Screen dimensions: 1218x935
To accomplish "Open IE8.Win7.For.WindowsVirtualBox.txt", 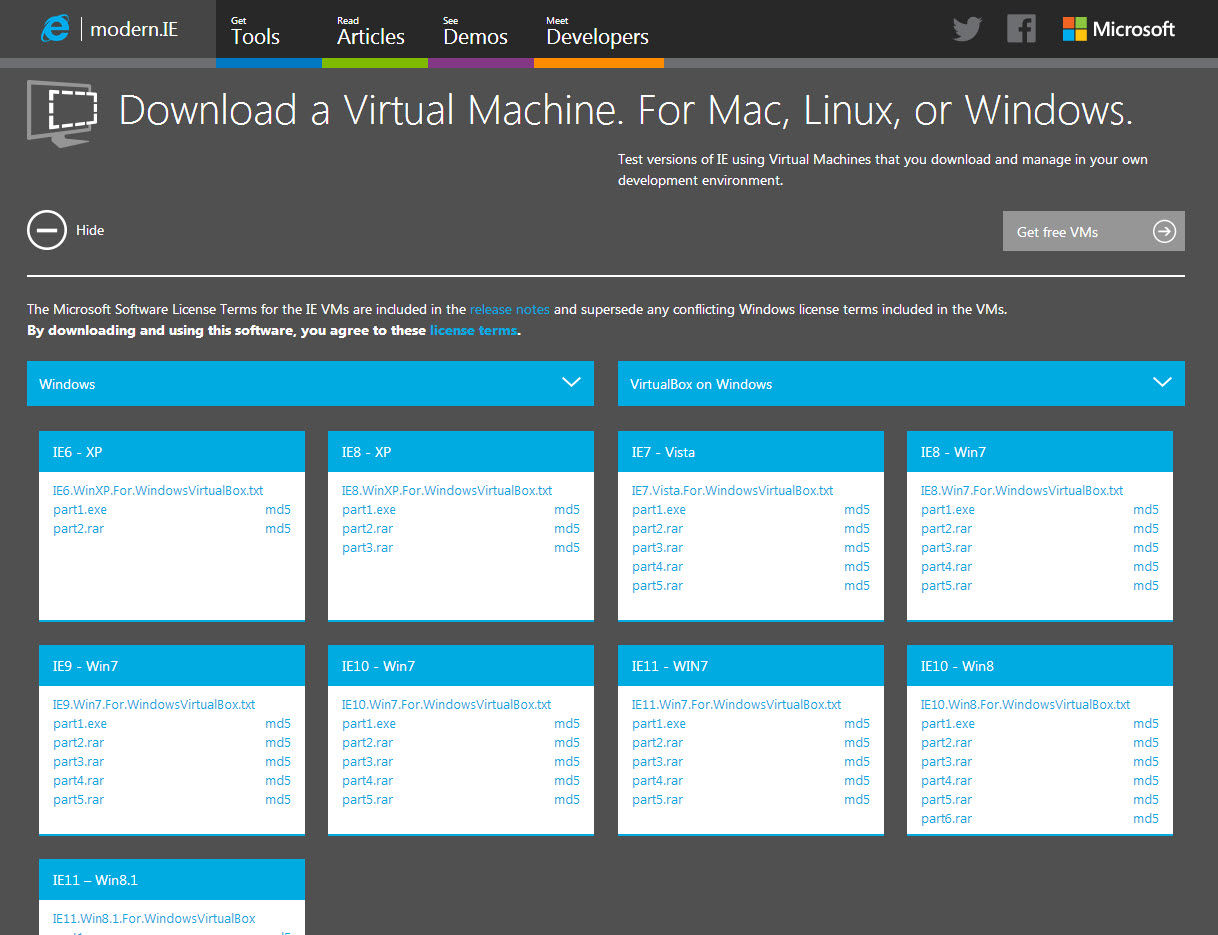I will point(1022,490).
